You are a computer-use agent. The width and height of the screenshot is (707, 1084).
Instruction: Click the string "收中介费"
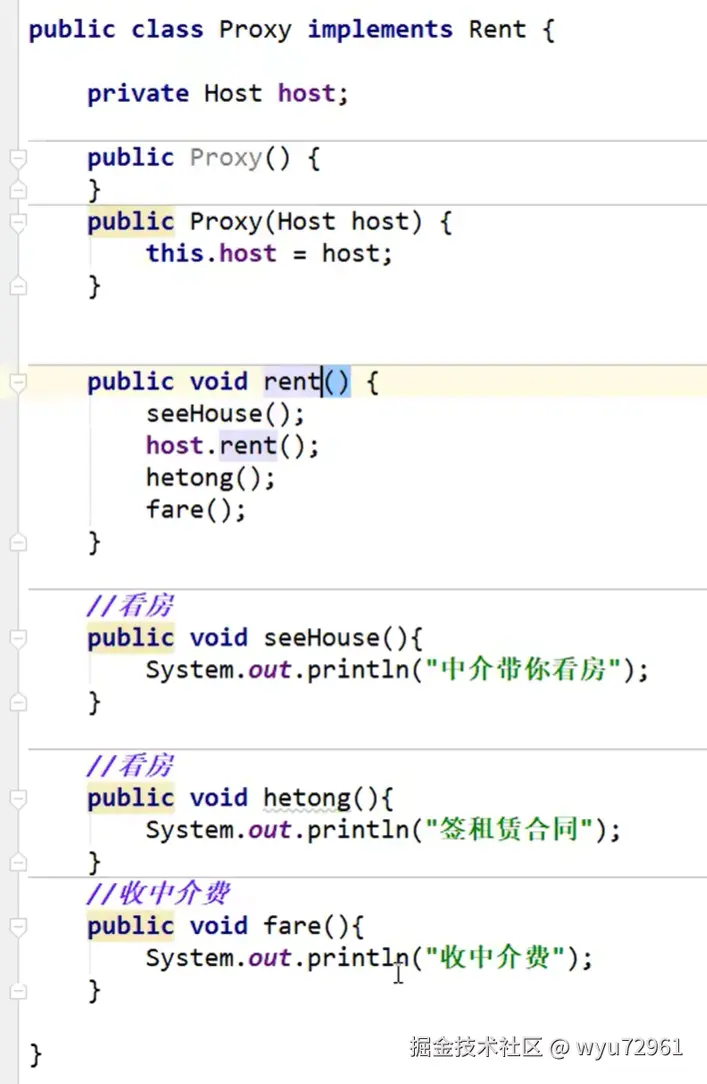click(x=494, y=958)
